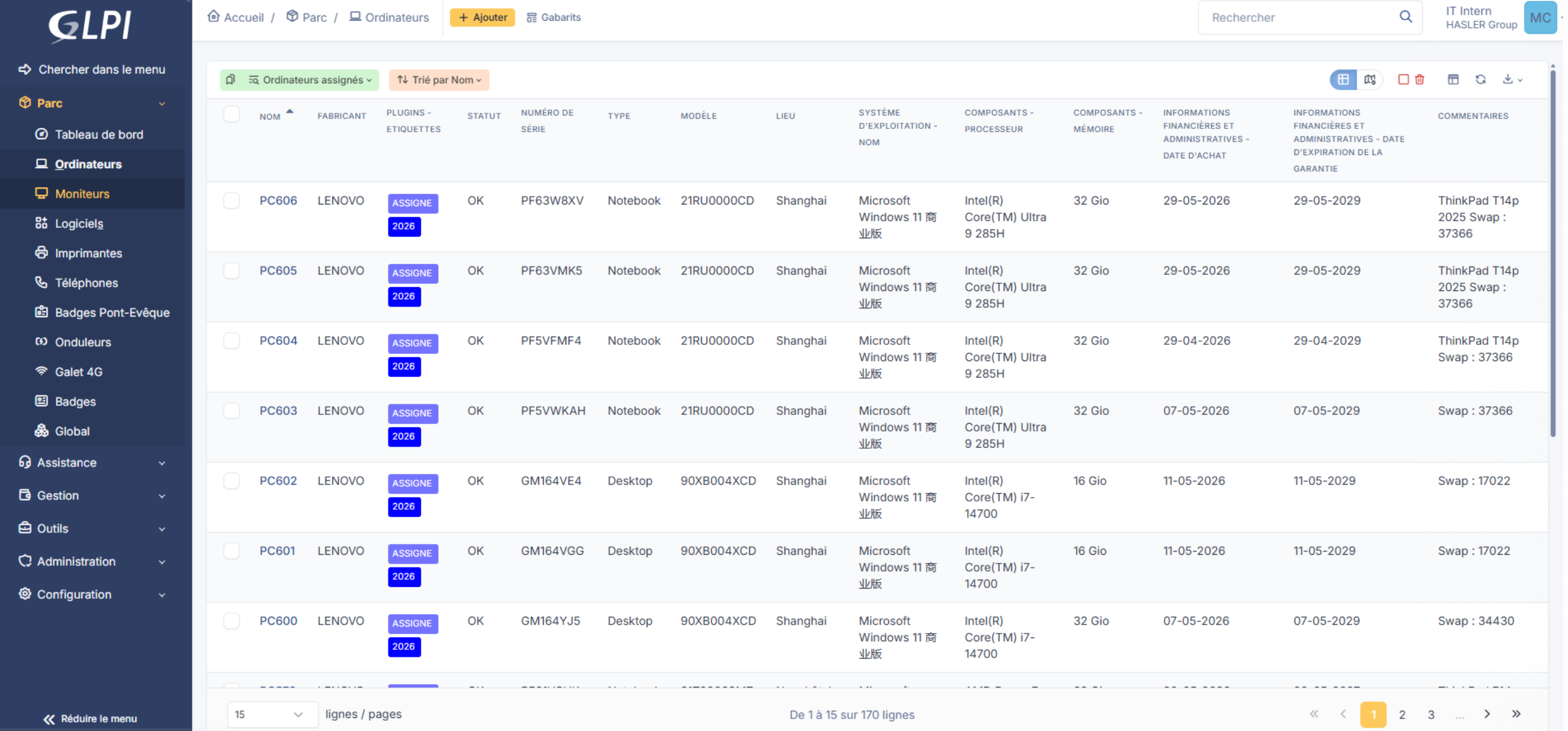This screenshot has width=1568, height=731.
Task: Open Logiciels in the sidebar
Action: tap(78, 224)
